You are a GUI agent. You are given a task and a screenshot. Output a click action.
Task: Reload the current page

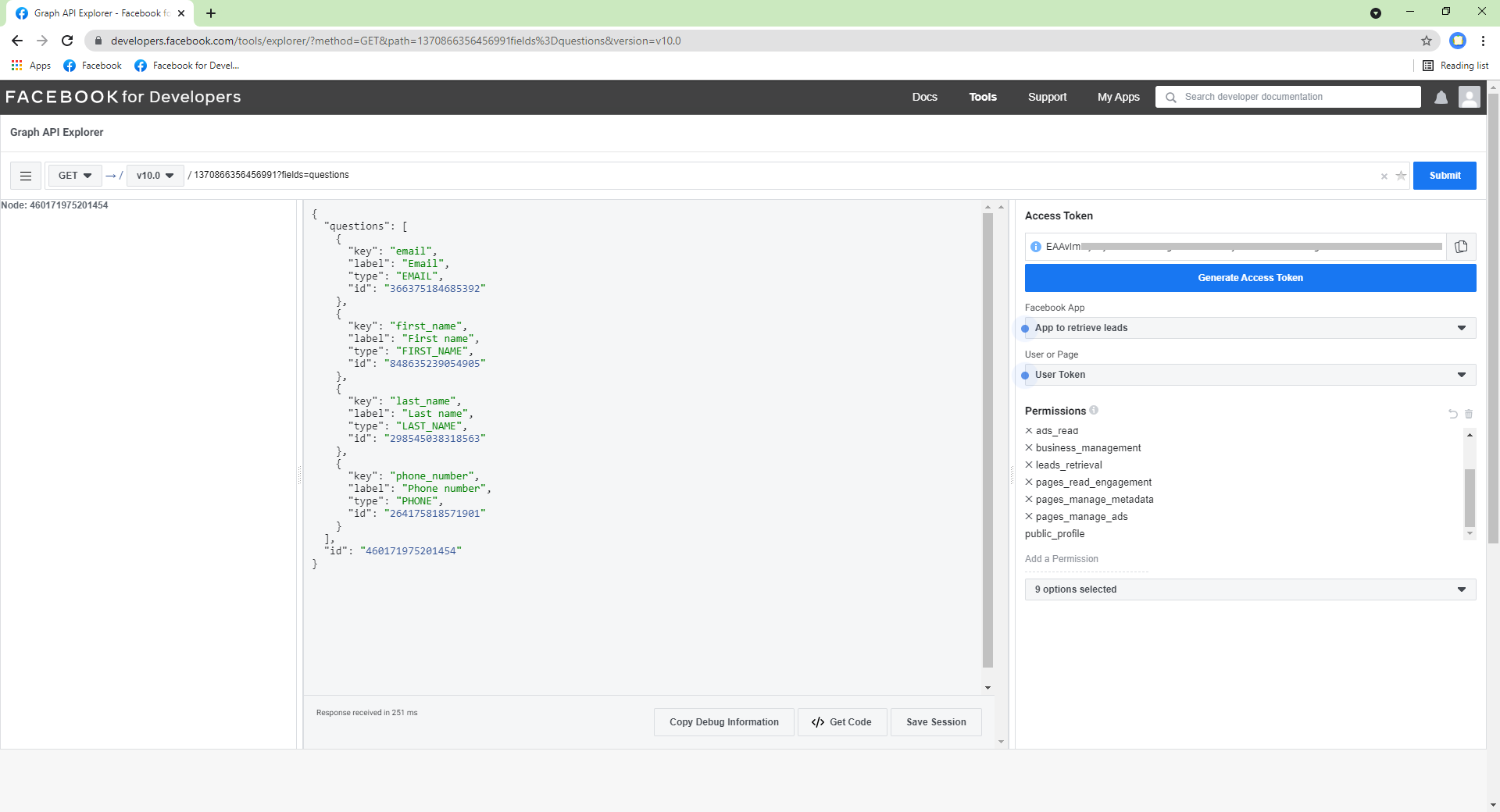(x=67, y=41)
